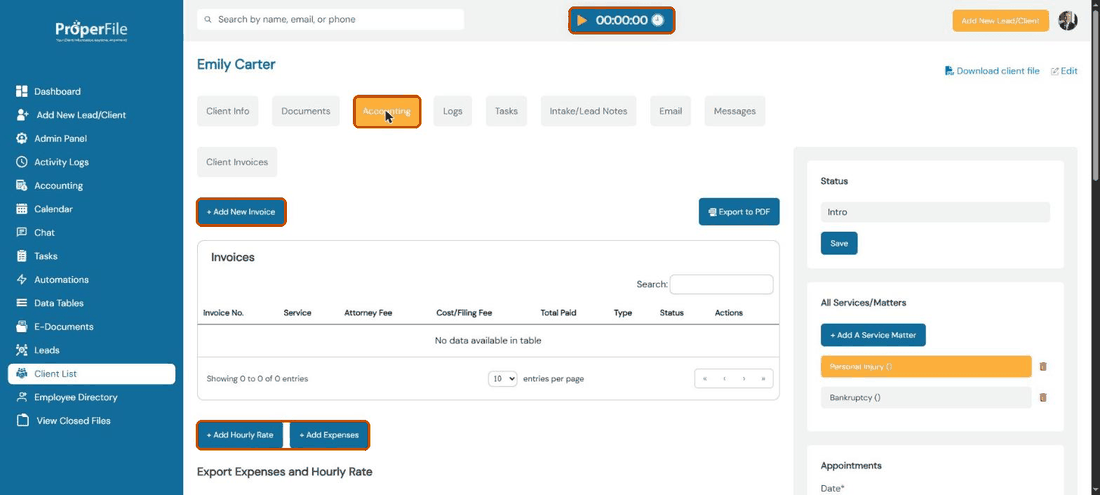This screenshot has width=1100, height=495.
Task: Click the Employee Directory icon
Action: 22,398
